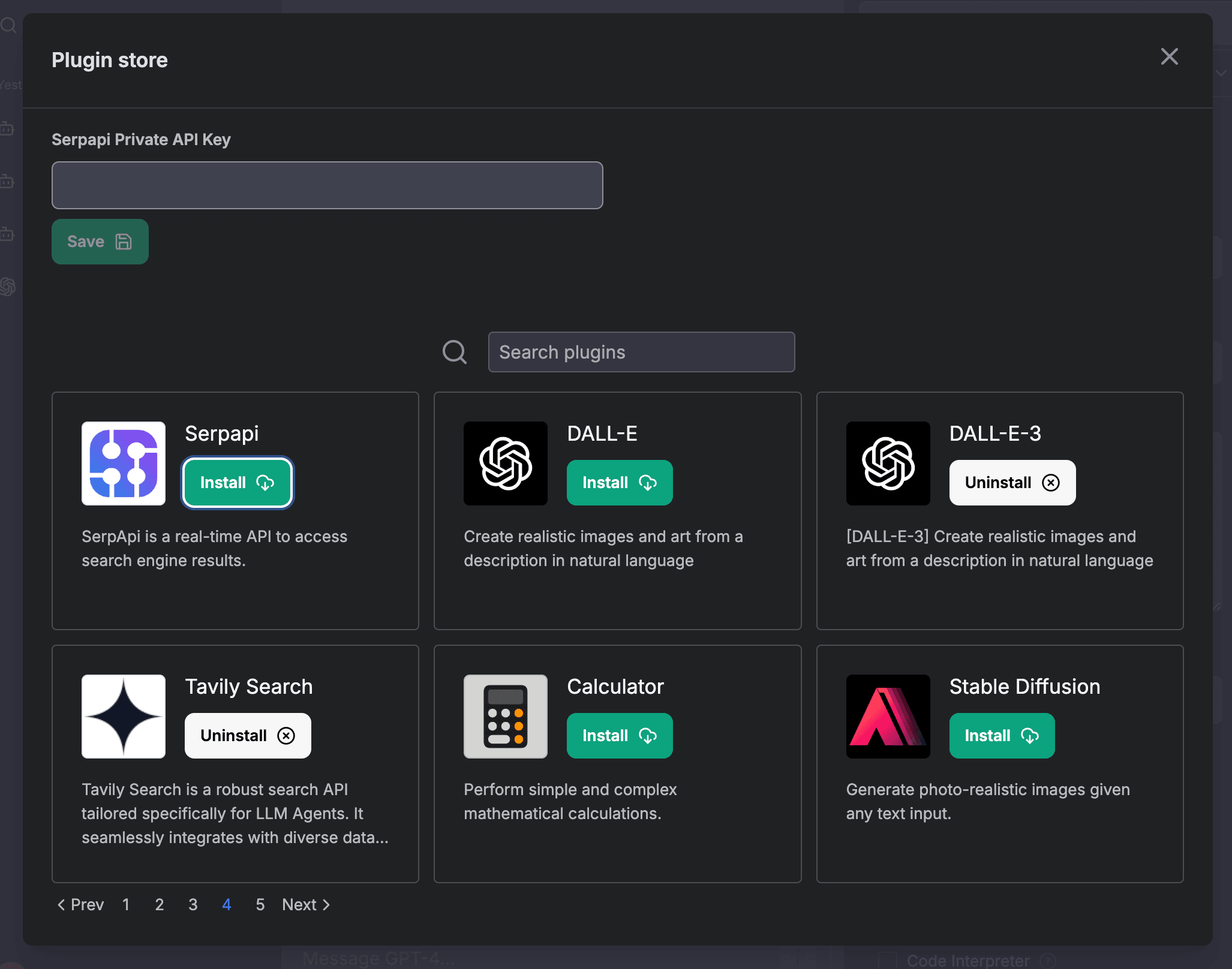This screenshot has height=969, width=1232.
Task: Click the Serpapi Private API Key field
Action: click(327, 185)
